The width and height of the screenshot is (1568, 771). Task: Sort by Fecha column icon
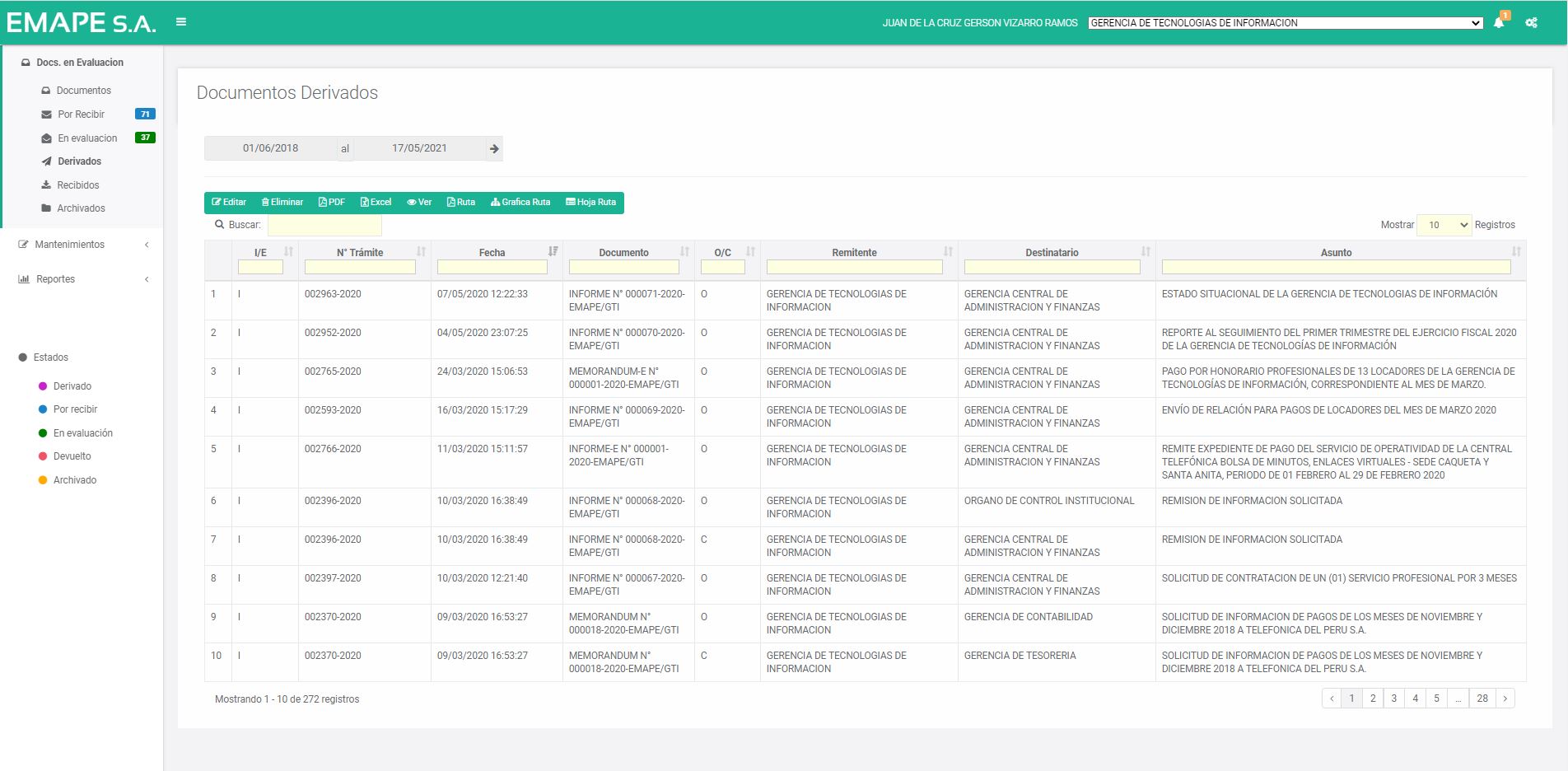click(x=553, y=251)
